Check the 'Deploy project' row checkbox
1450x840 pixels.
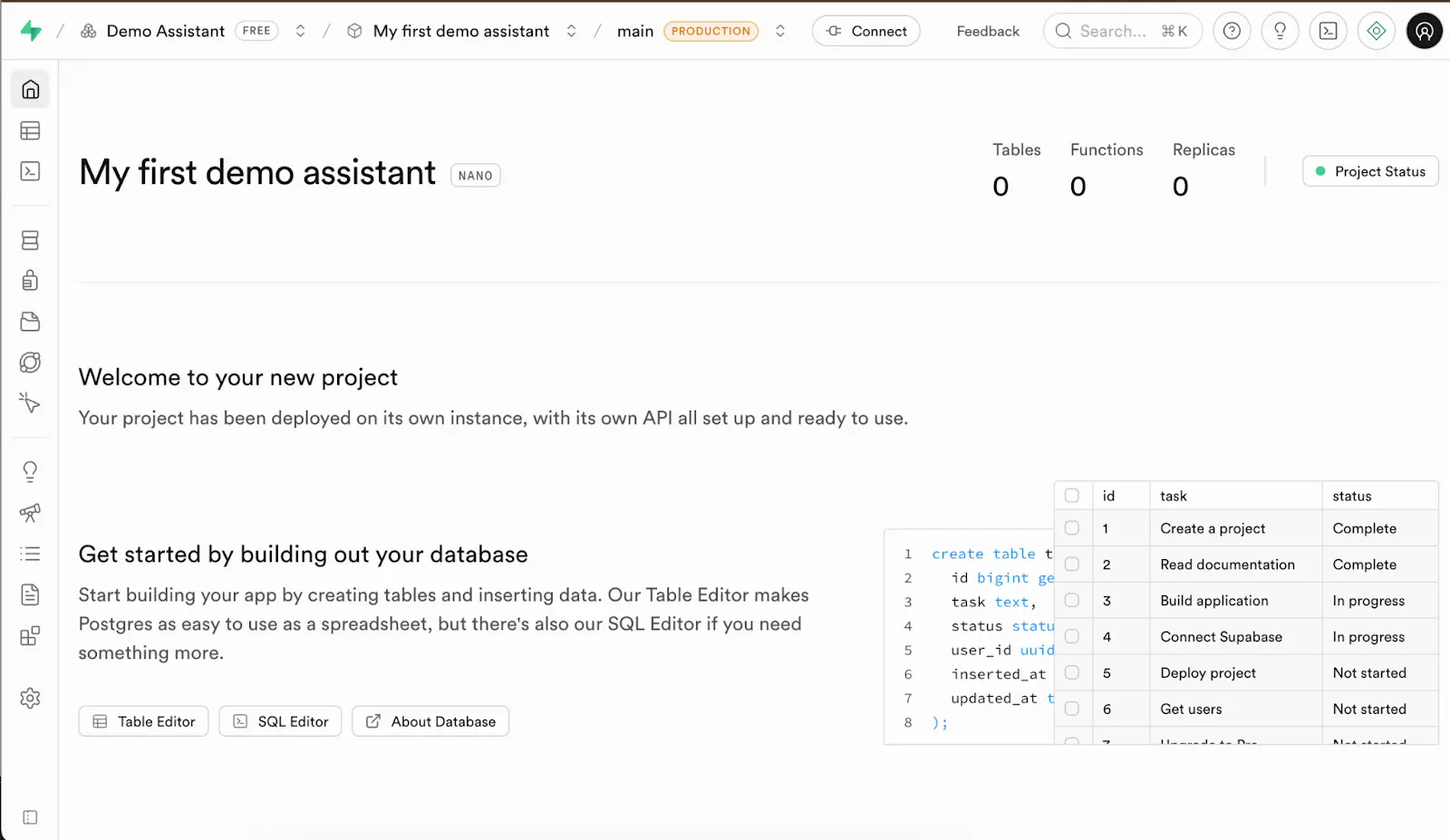click(x=1072, y=672)
